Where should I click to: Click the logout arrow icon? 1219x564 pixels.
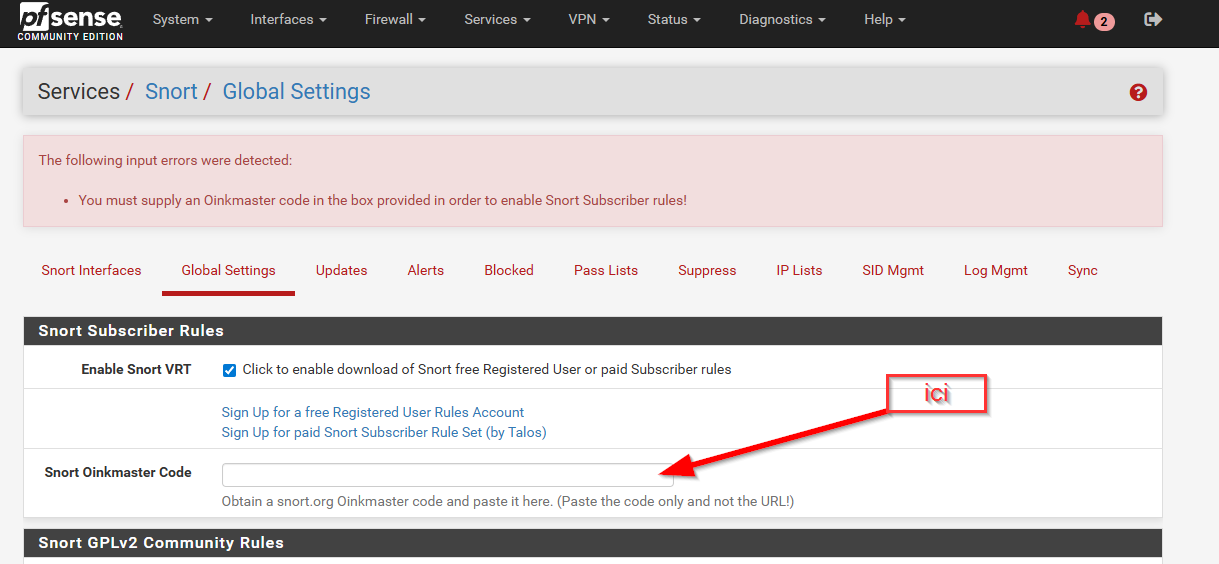1153,20
